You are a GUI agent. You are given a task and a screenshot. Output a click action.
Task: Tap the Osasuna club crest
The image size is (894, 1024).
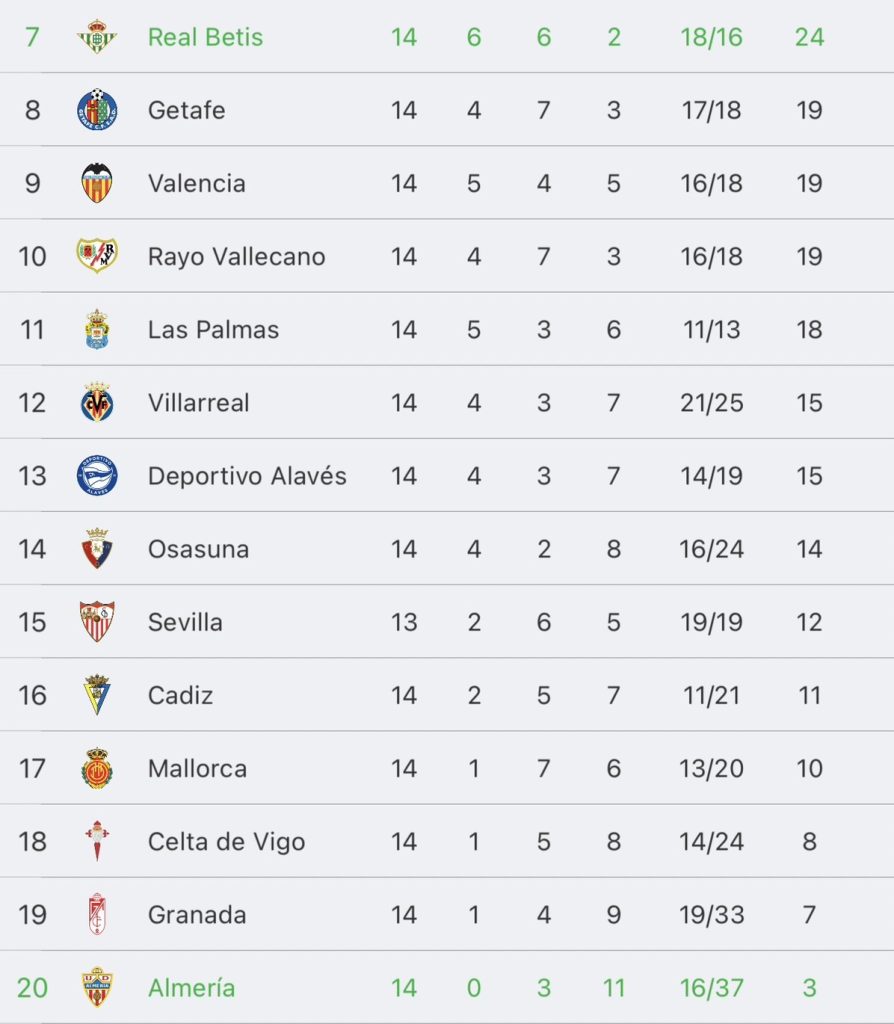(x=97, y=549)
